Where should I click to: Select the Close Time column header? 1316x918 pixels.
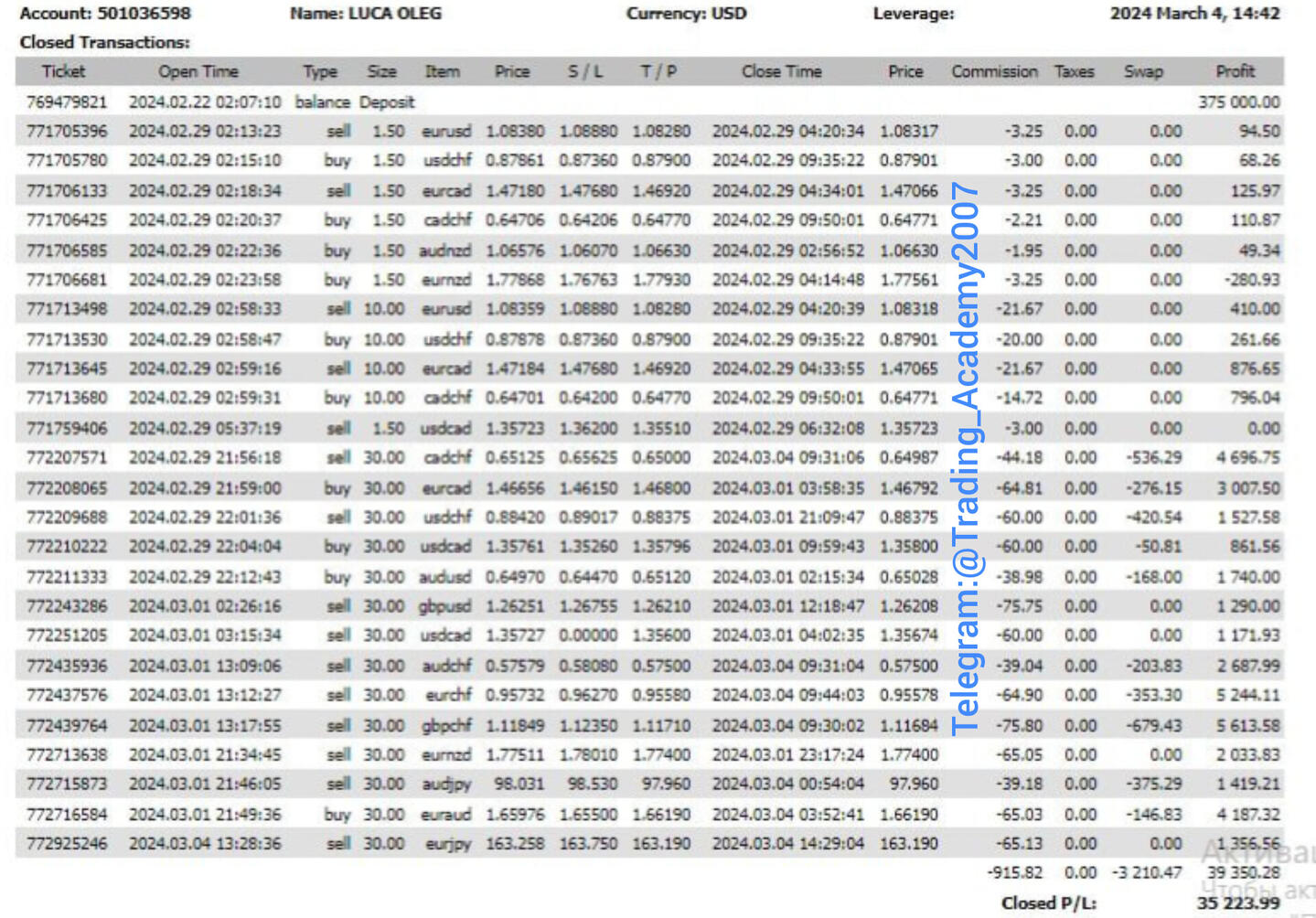[x=781, y=71]
